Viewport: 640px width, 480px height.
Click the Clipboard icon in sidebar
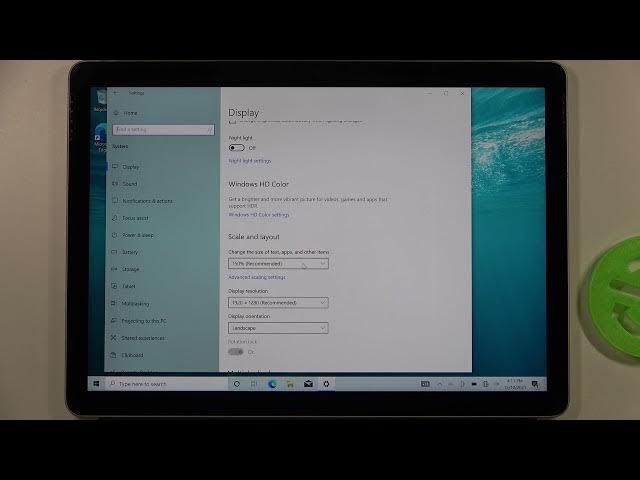tap(113, 355)
